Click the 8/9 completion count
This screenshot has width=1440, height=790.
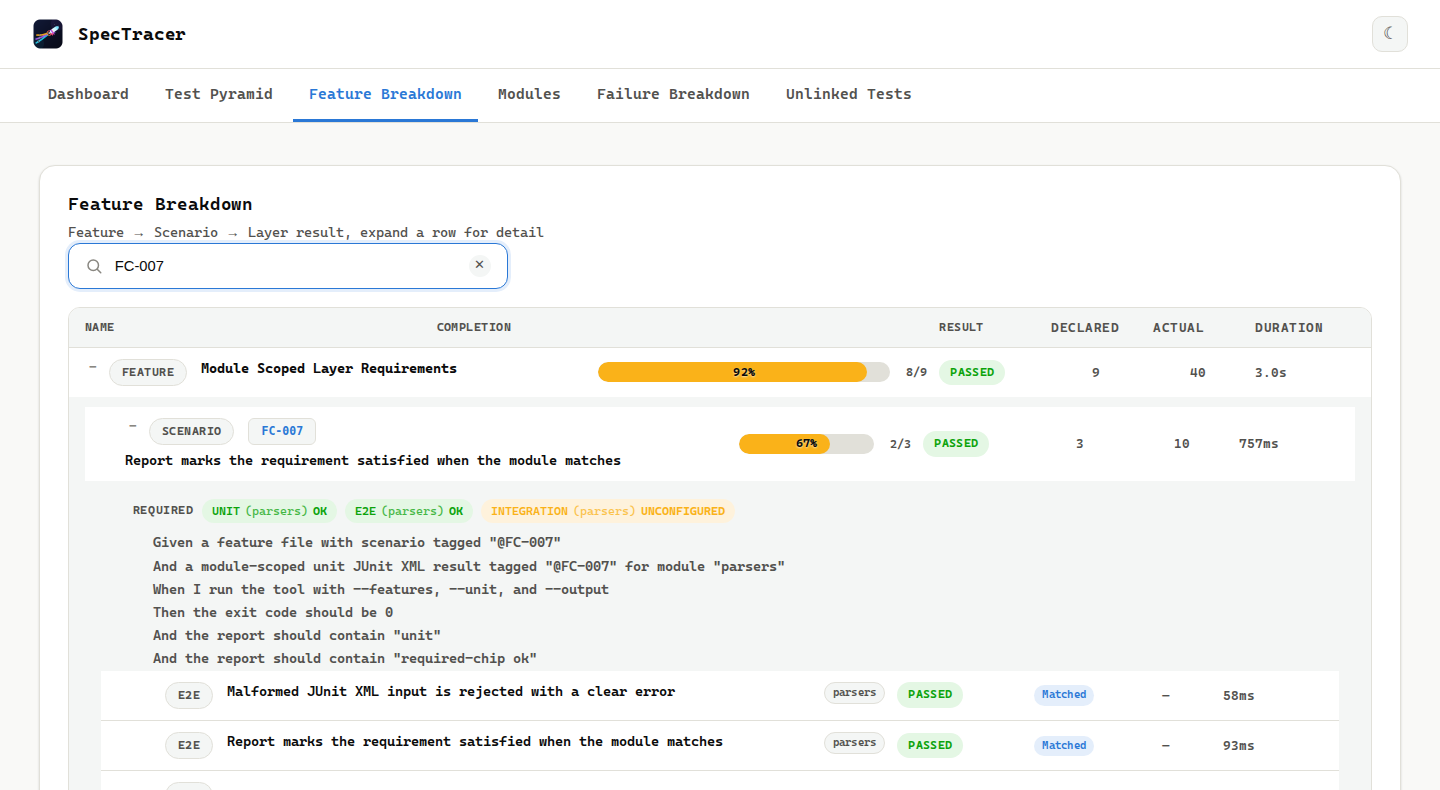pos(916,372)
